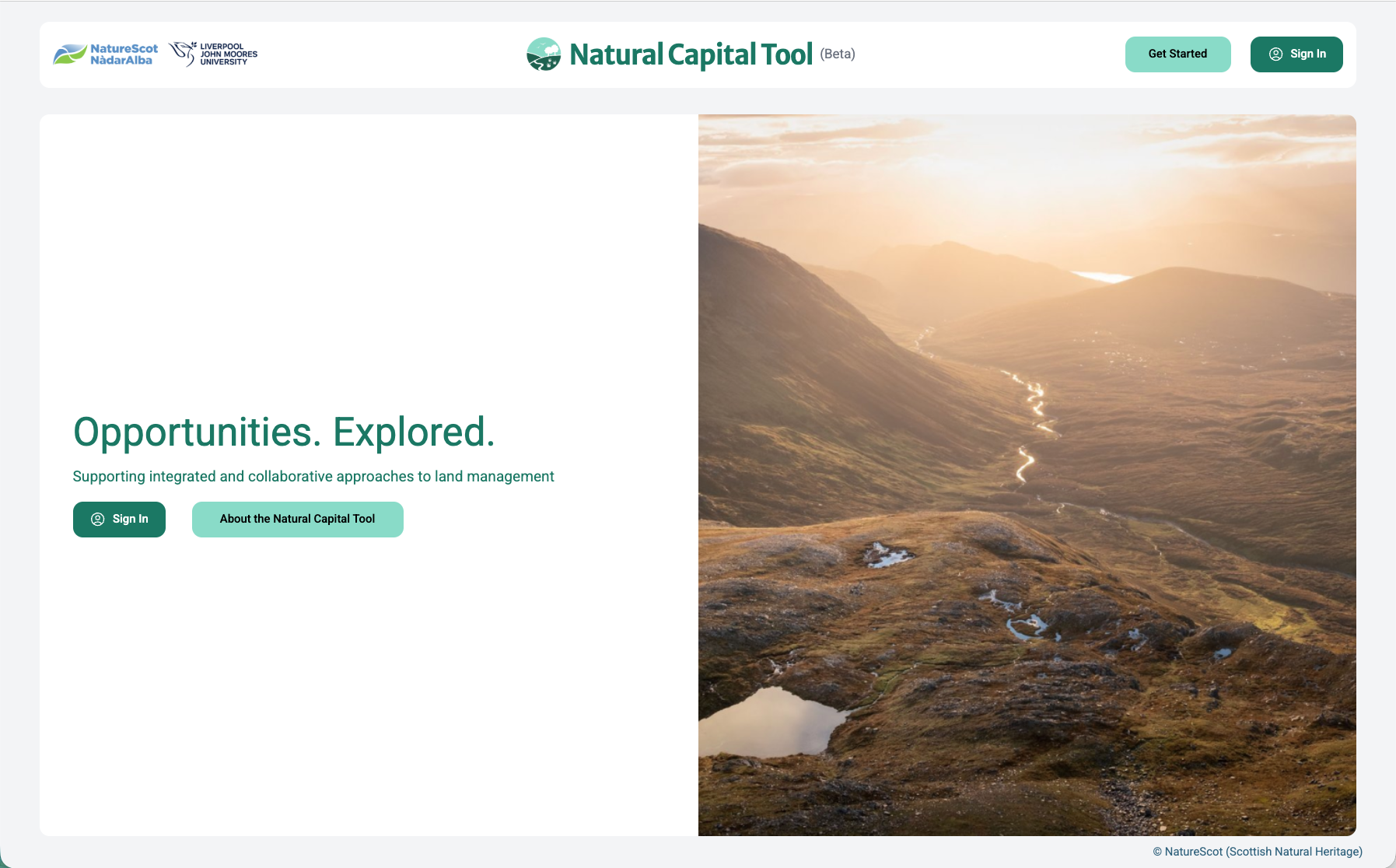Click the Get Started button
The height and width of the screenshot is (868, 1396).
click(1177, 54)
